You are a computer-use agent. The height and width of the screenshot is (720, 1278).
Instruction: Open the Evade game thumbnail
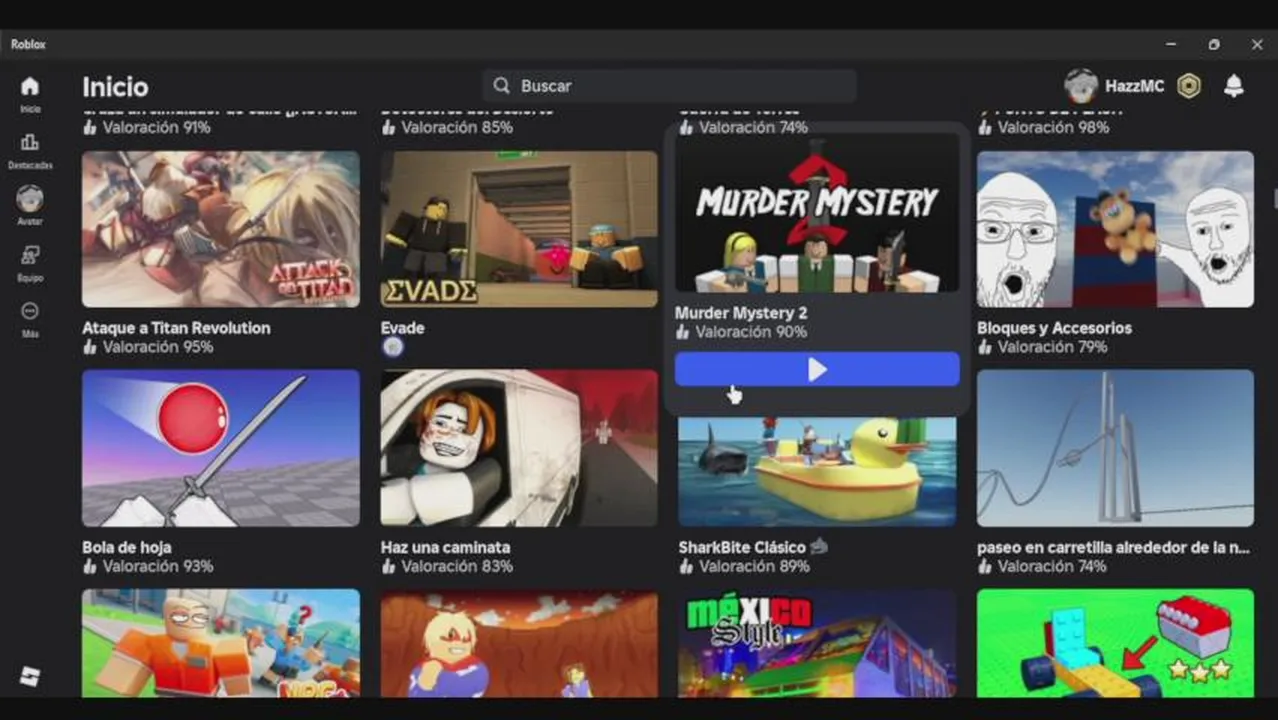pos(519,229)
